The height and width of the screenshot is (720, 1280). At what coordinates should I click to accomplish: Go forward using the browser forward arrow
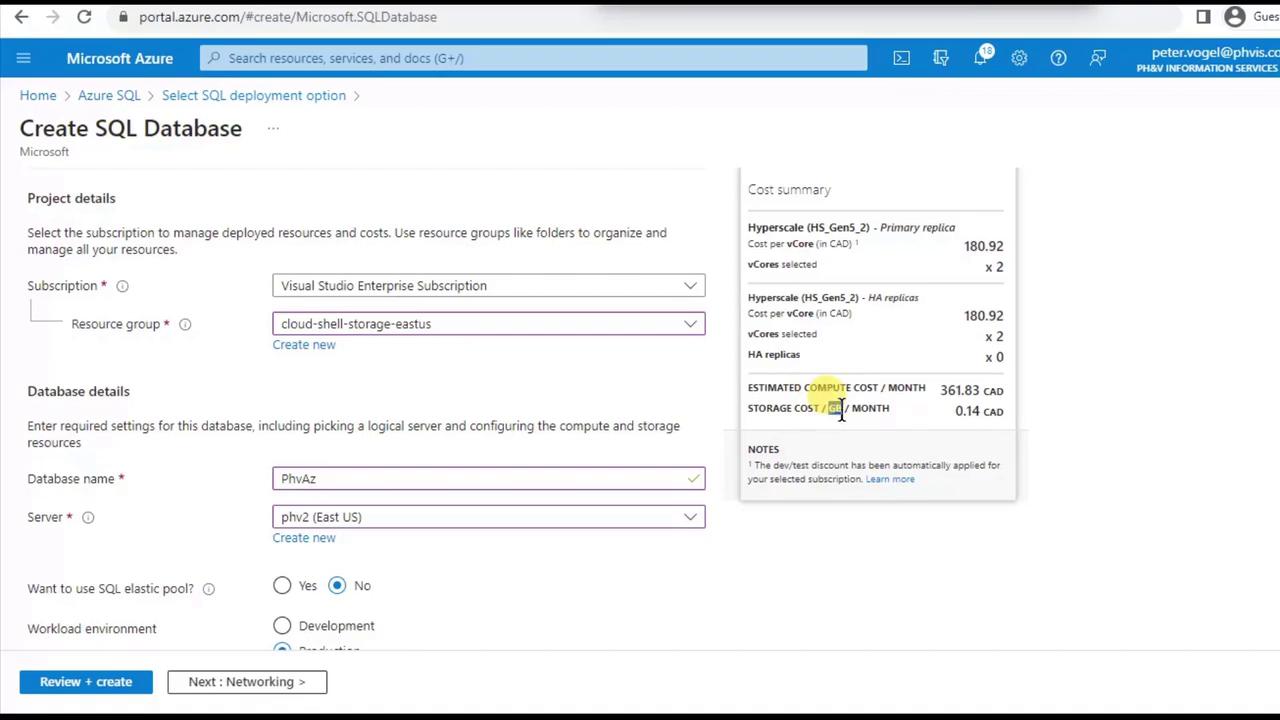click(x=52, y=17)
